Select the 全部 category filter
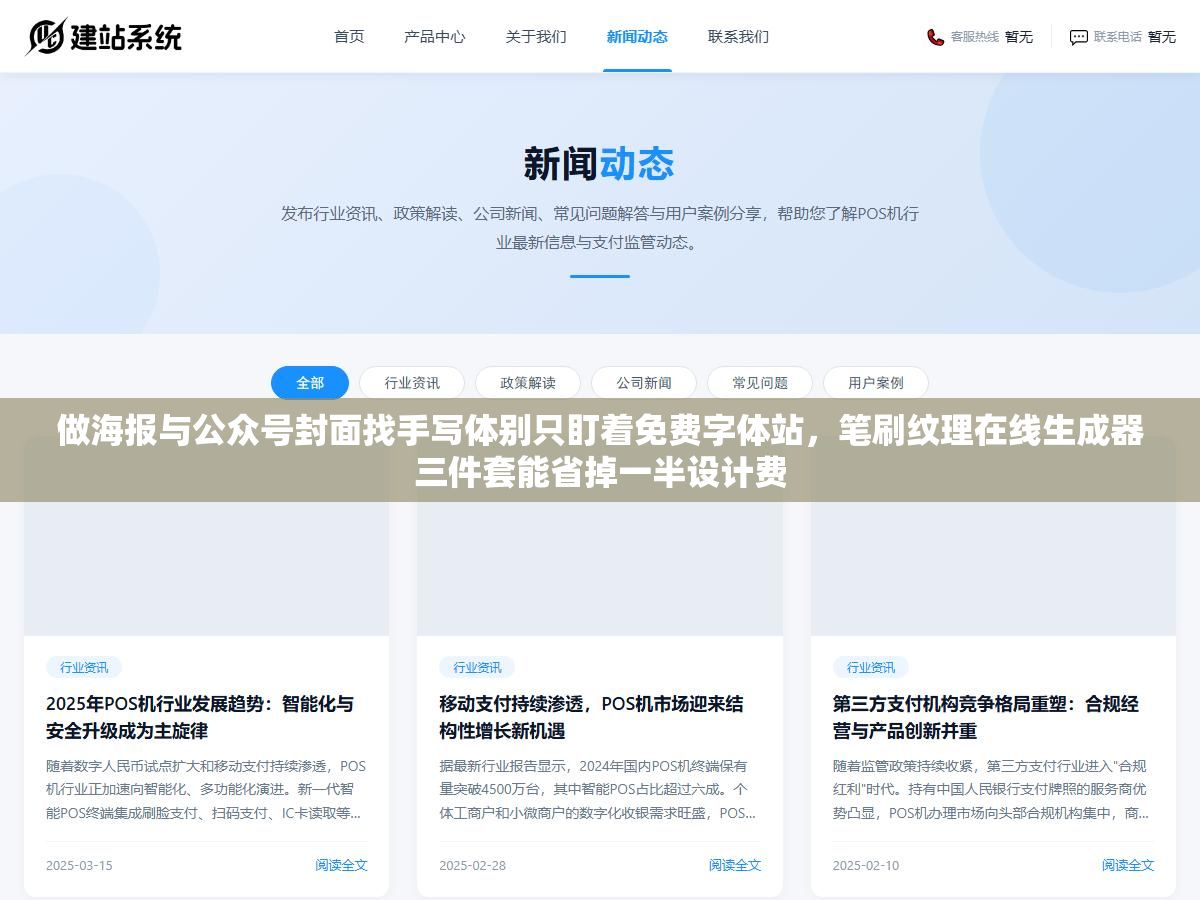This screenshot has height=900, width=1200. point(310,383)
